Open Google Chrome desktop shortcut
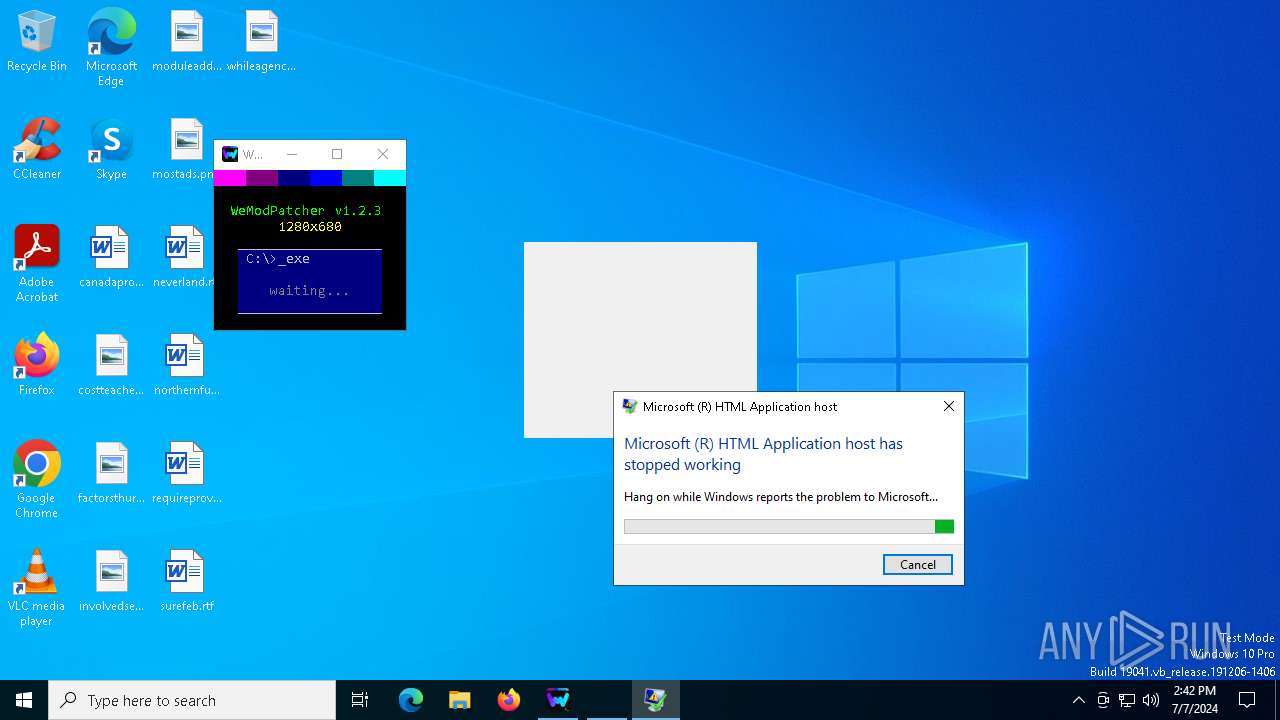The image size is (1280, 720). (x=37, y=480)
